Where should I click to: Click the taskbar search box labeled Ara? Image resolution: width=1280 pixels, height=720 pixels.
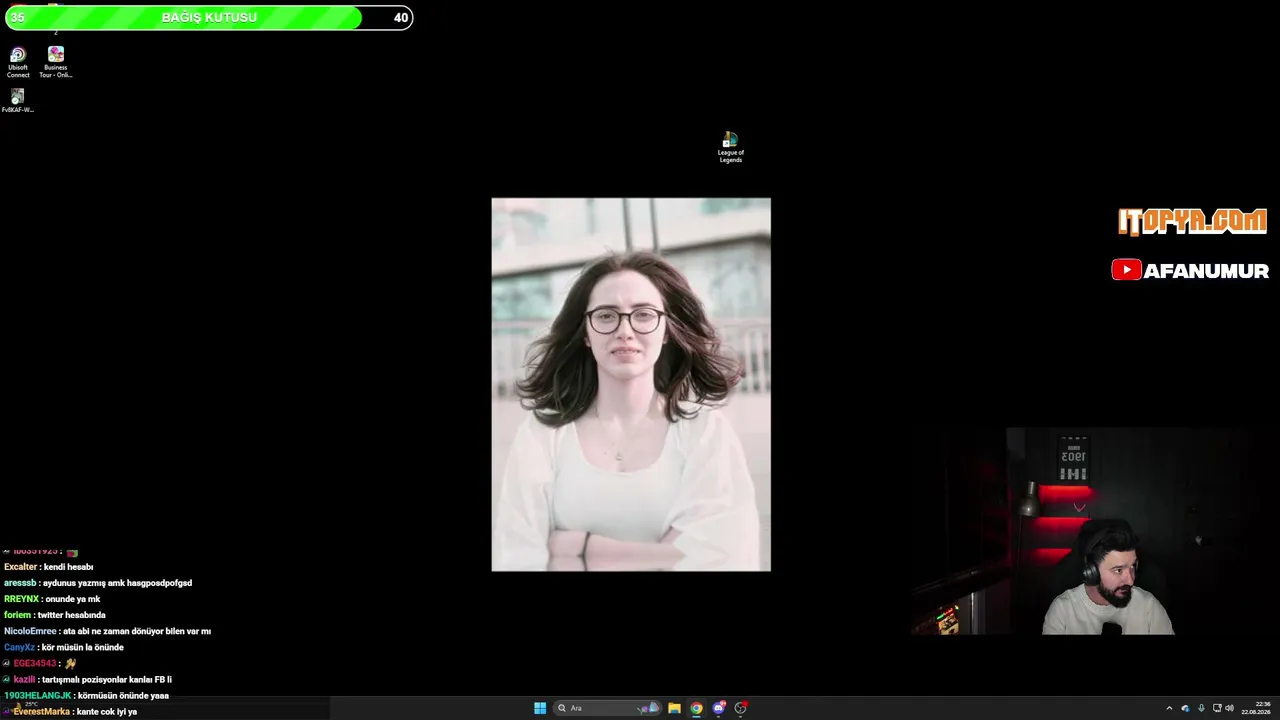pyautogui.click(x=609, y=708)
